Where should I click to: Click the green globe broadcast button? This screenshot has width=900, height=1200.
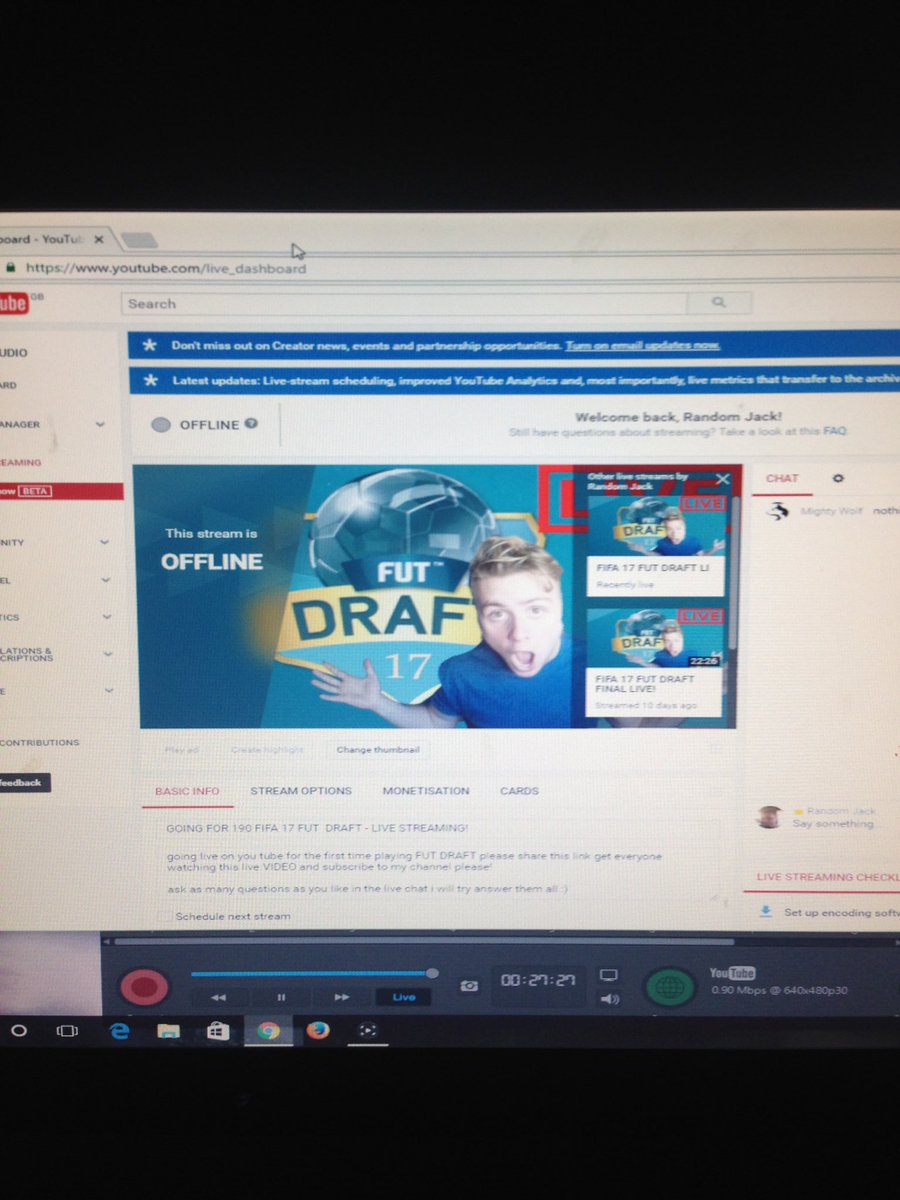670,987
